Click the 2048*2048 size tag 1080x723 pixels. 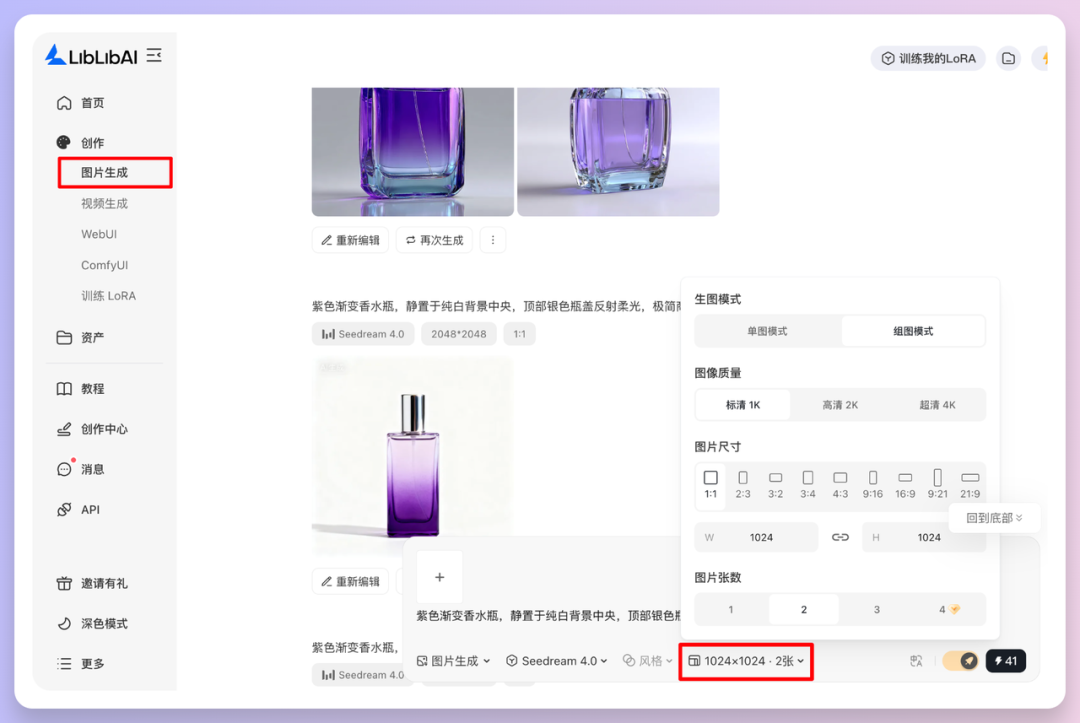(459, 334)
